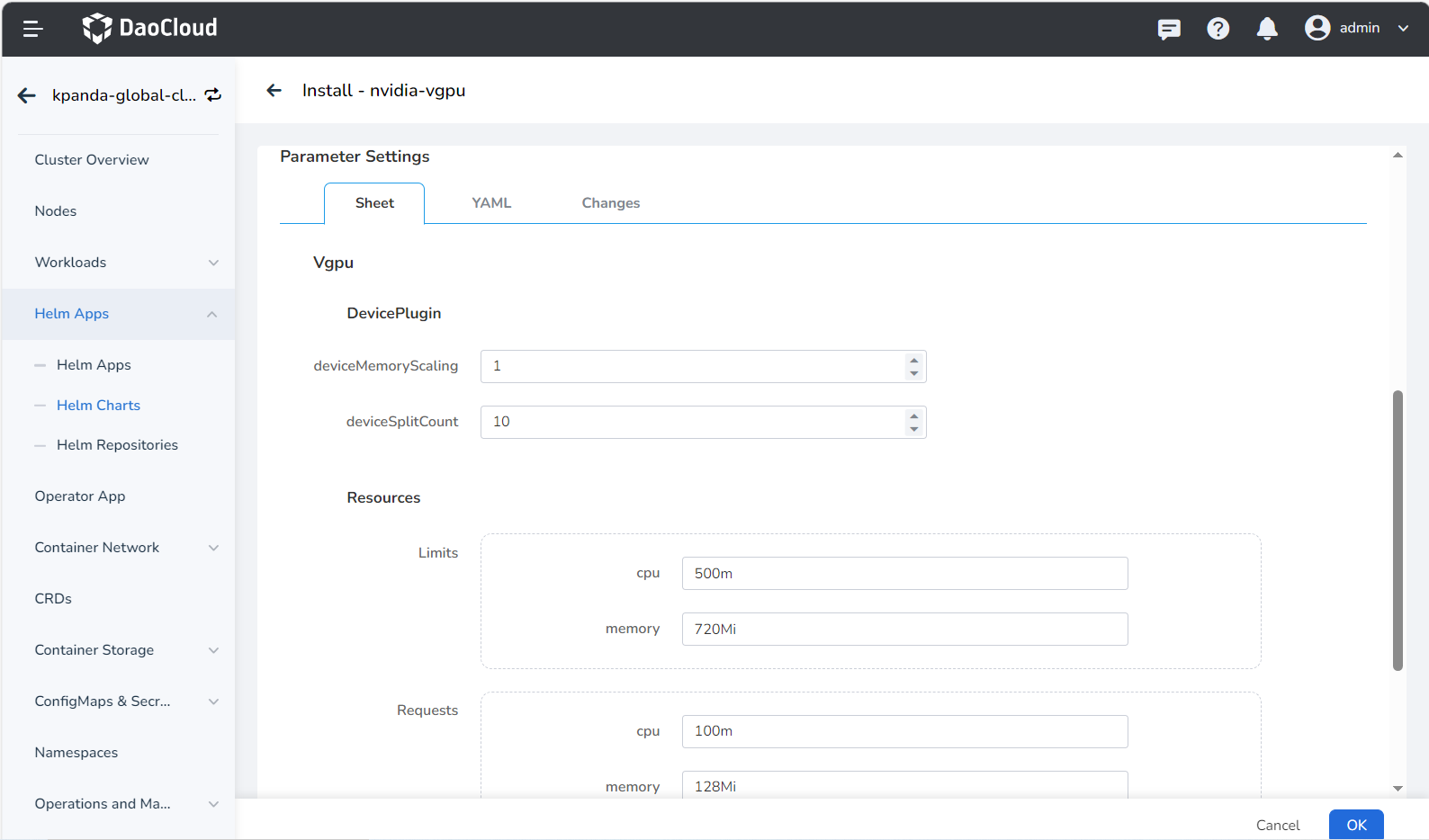Click the Limits cpu input field
Screen dimensions: 1429x840
(904, 574)
